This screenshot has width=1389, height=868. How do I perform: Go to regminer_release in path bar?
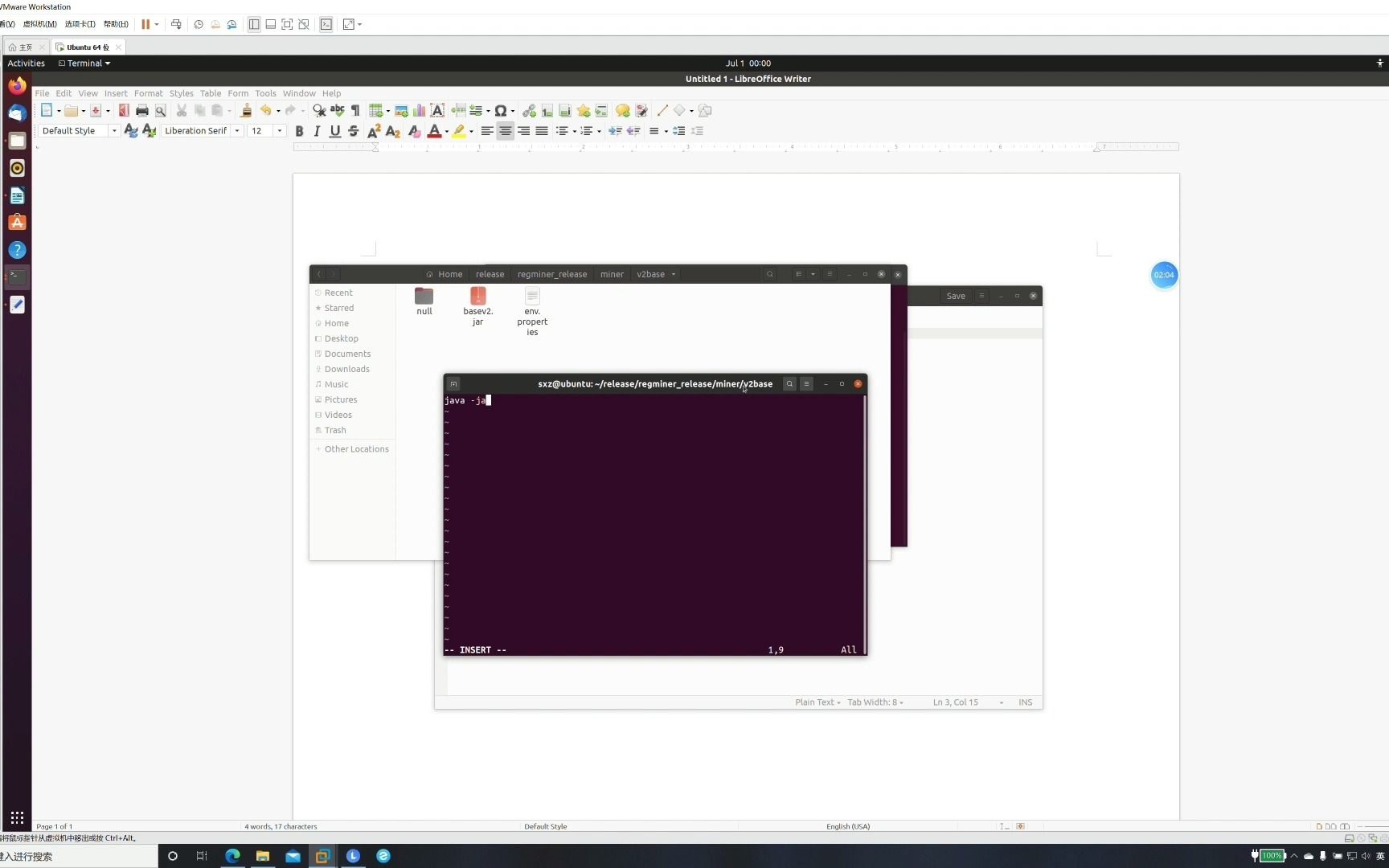click(552, 274)
